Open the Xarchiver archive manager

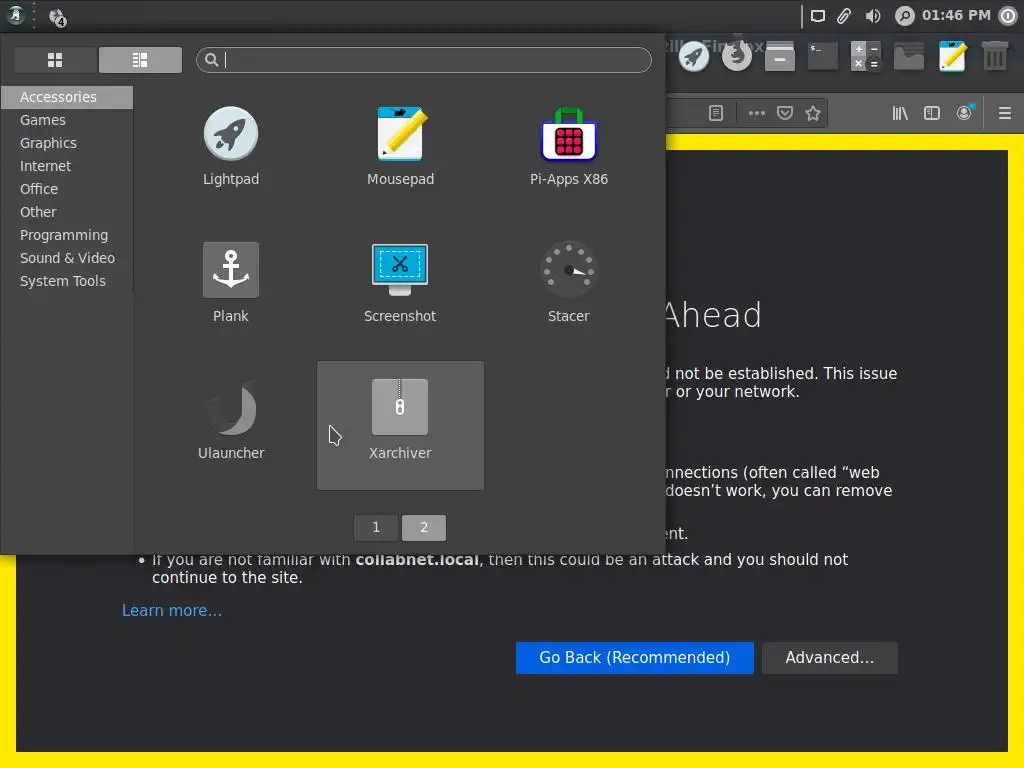[400, 425]
